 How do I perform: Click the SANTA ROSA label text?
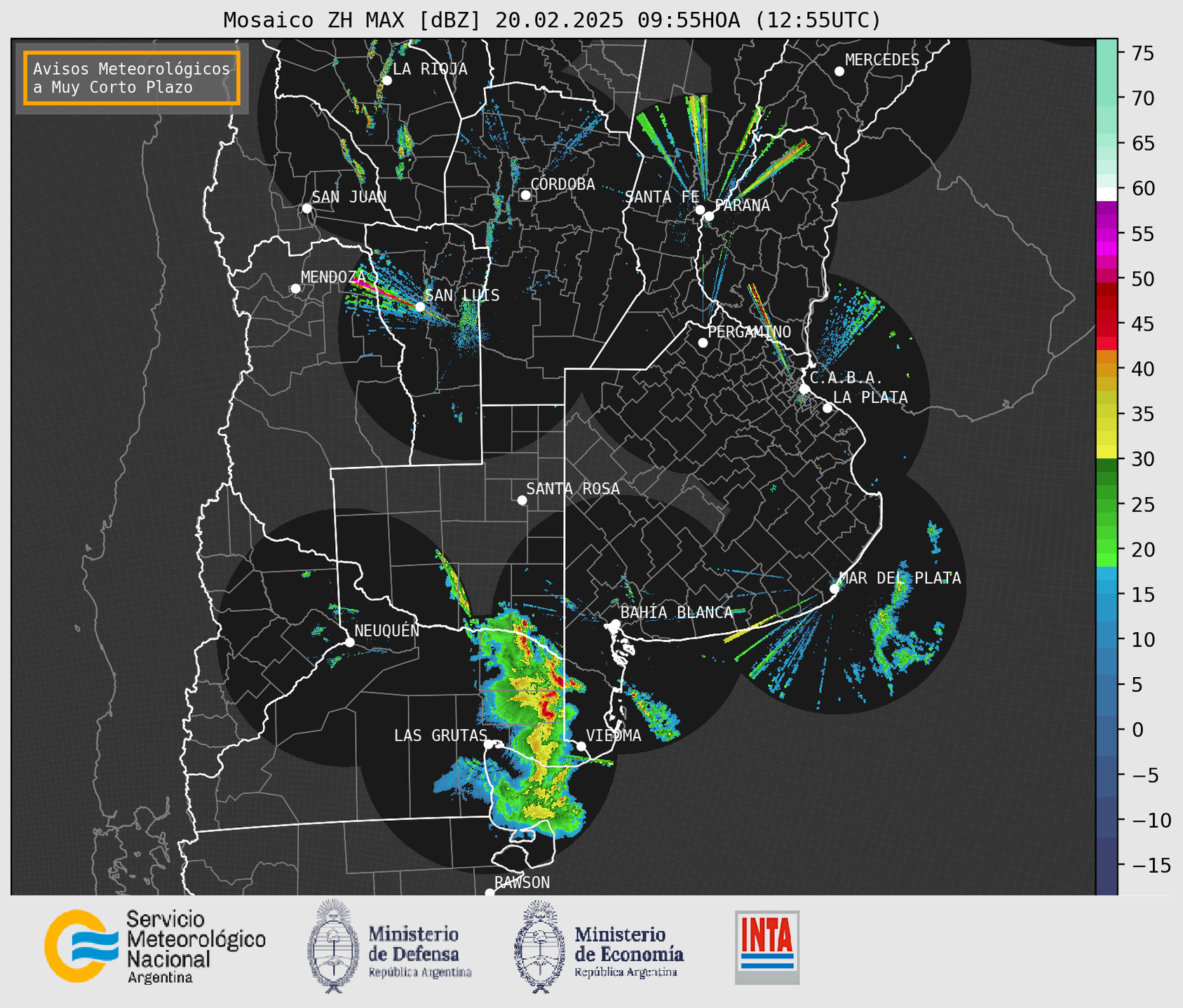coord(573,489)
